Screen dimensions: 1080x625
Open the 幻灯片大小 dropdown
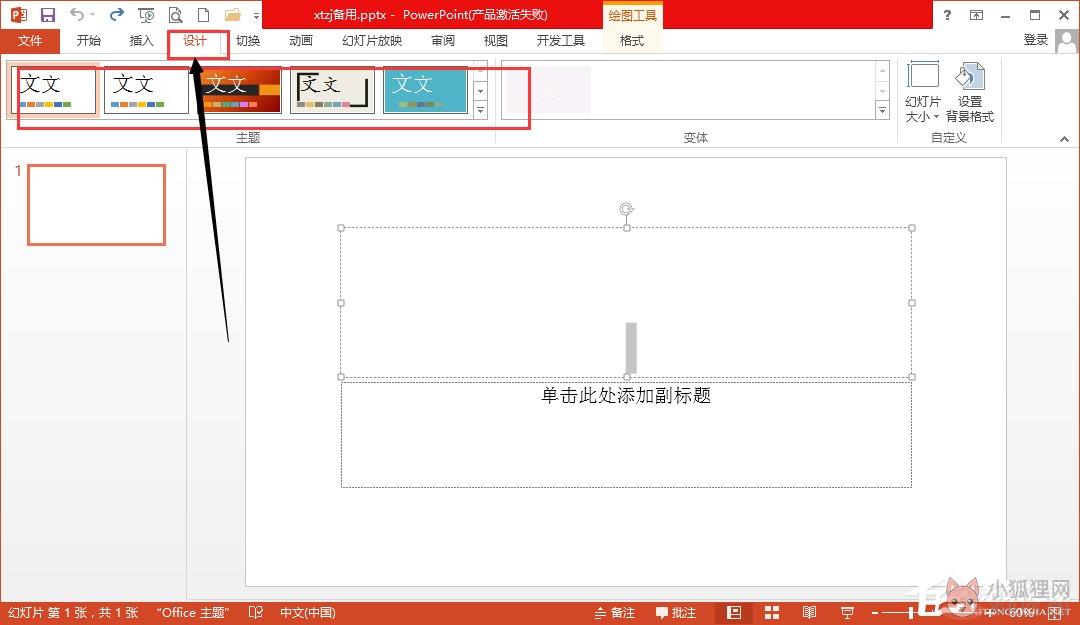click(x=922, y=92)
